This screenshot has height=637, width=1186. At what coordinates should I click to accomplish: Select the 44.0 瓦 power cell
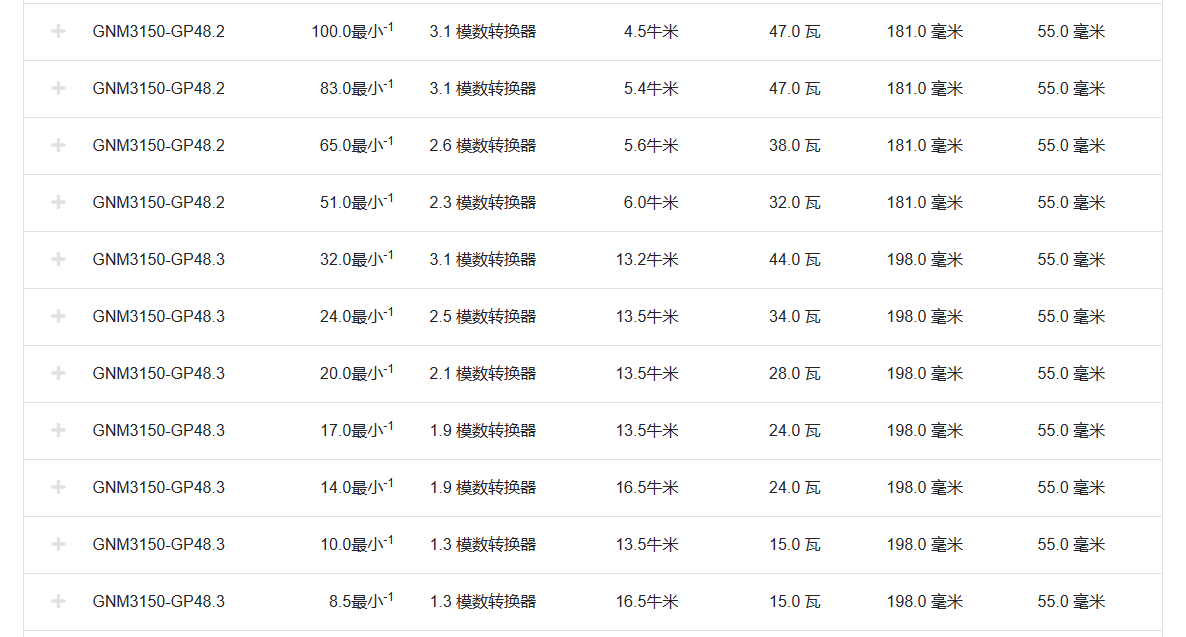tap(794, 259)
